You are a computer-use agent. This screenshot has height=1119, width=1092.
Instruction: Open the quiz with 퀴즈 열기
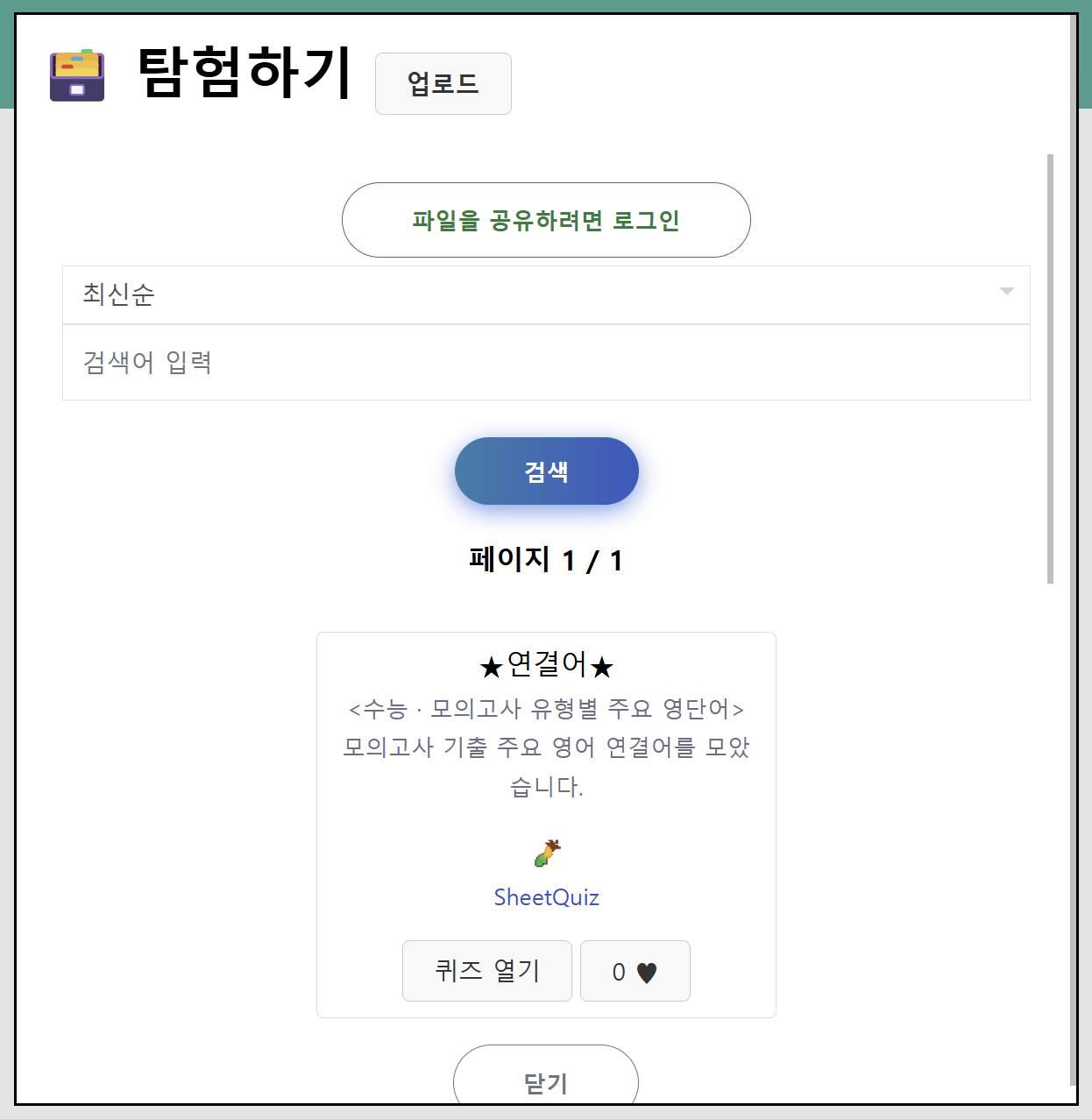[x=486, y=971]
